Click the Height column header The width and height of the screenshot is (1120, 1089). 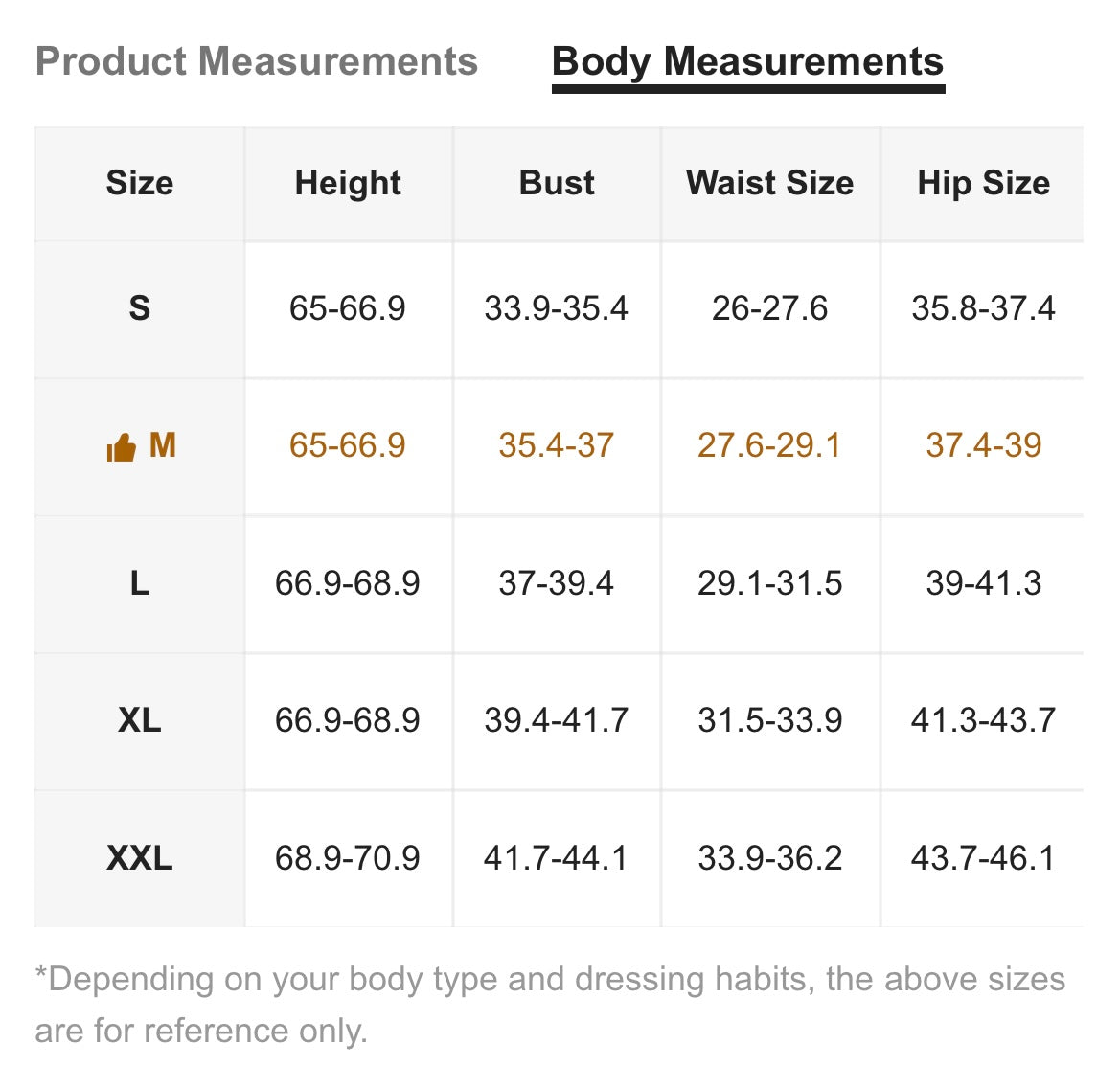point(348,184)
